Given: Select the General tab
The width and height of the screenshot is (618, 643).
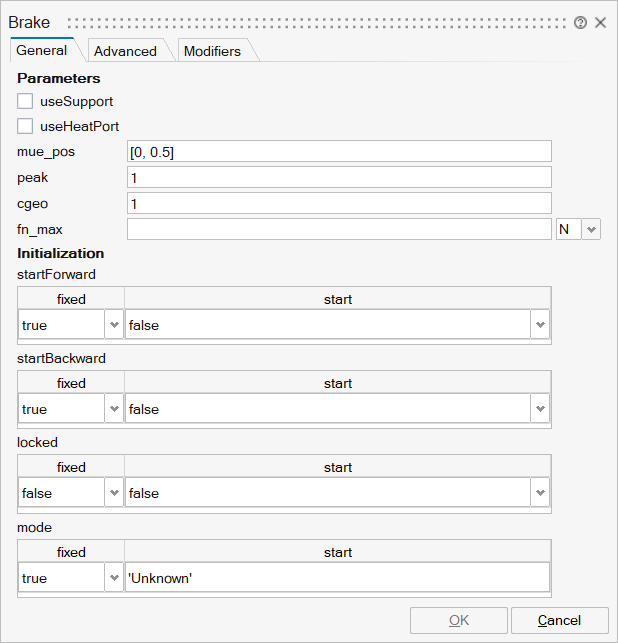Looking at the screenshot, I should point(42,50).
